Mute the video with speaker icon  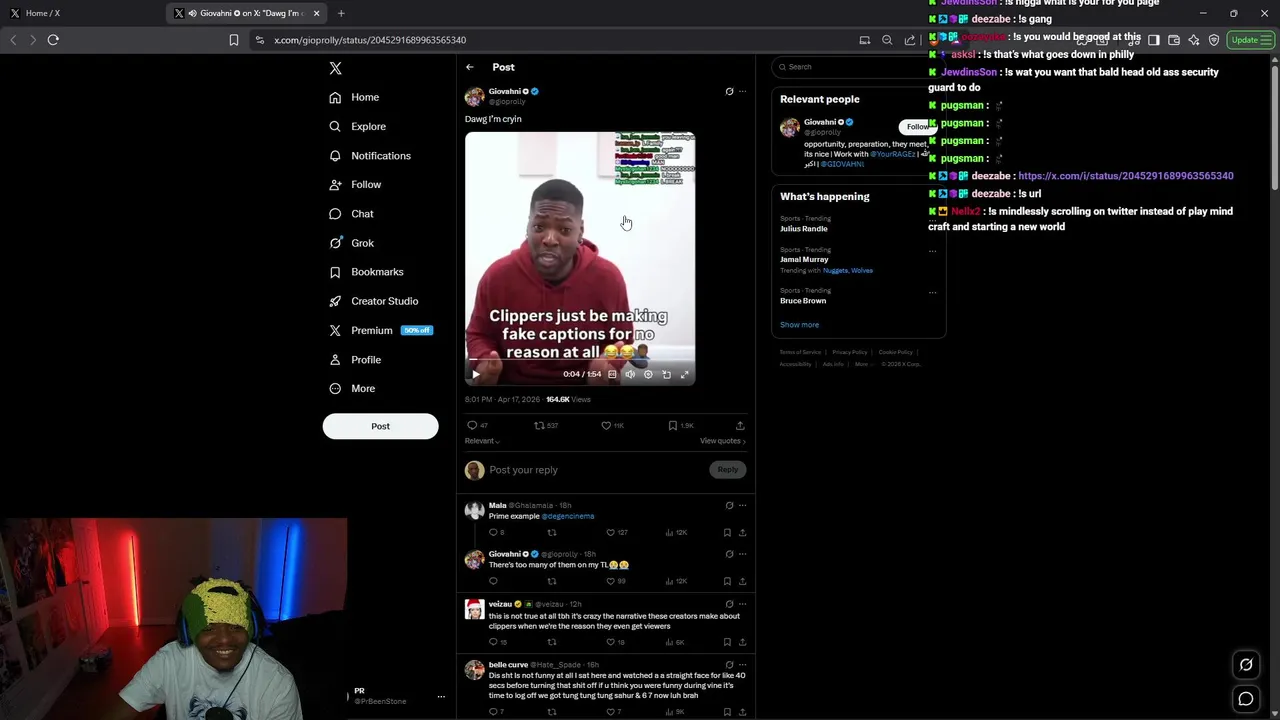630,374
